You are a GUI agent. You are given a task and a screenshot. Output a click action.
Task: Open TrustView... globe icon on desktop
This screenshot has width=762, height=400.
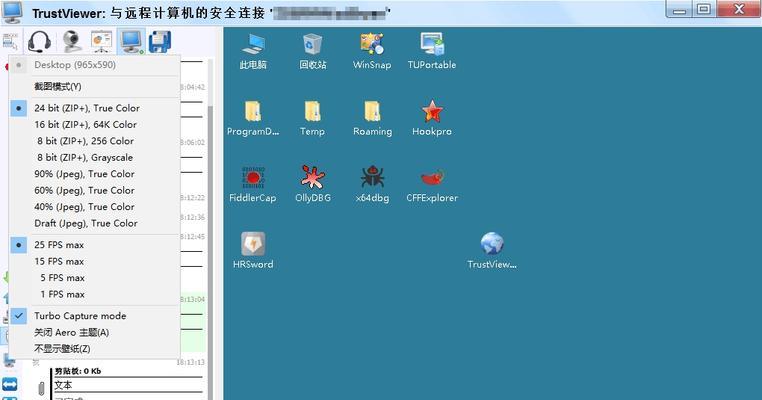coord(492,251)
